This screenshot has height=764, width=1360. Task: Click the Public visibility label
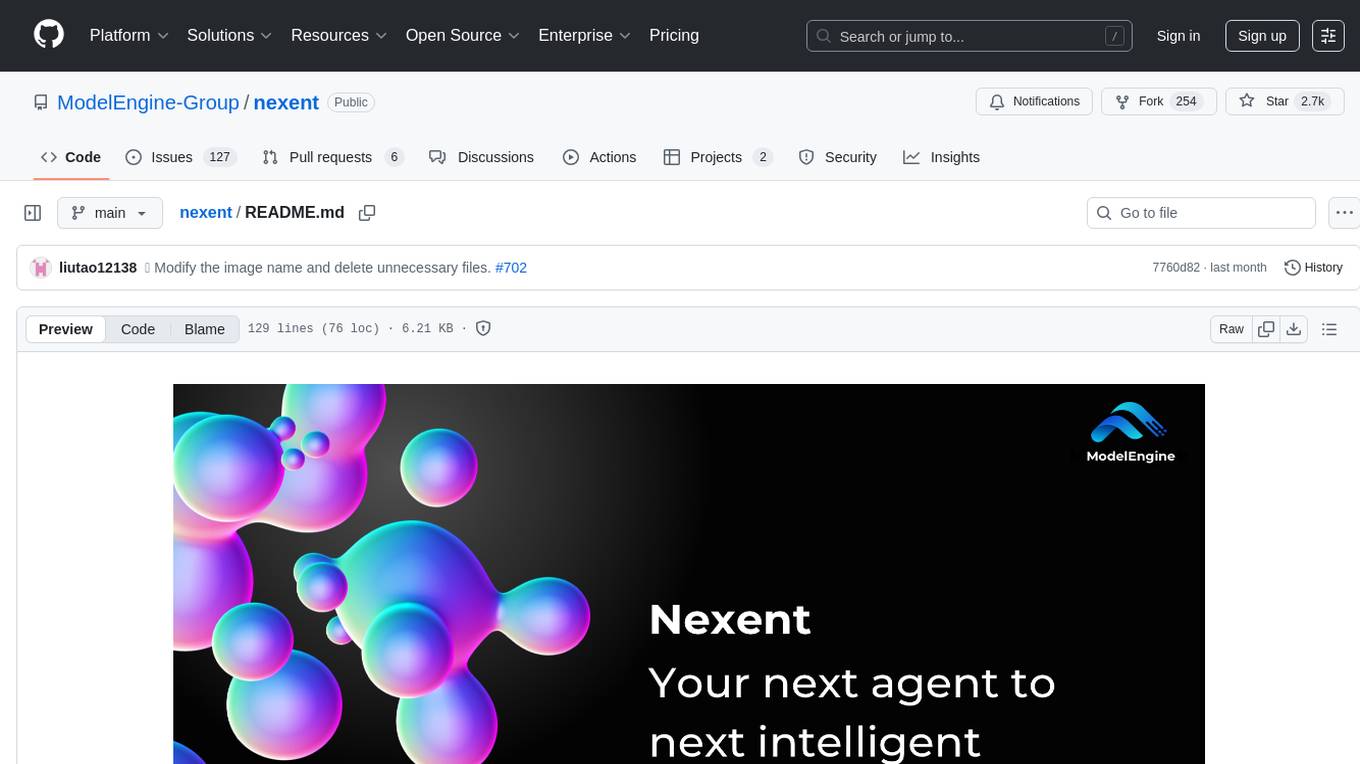tap(351, 102)
